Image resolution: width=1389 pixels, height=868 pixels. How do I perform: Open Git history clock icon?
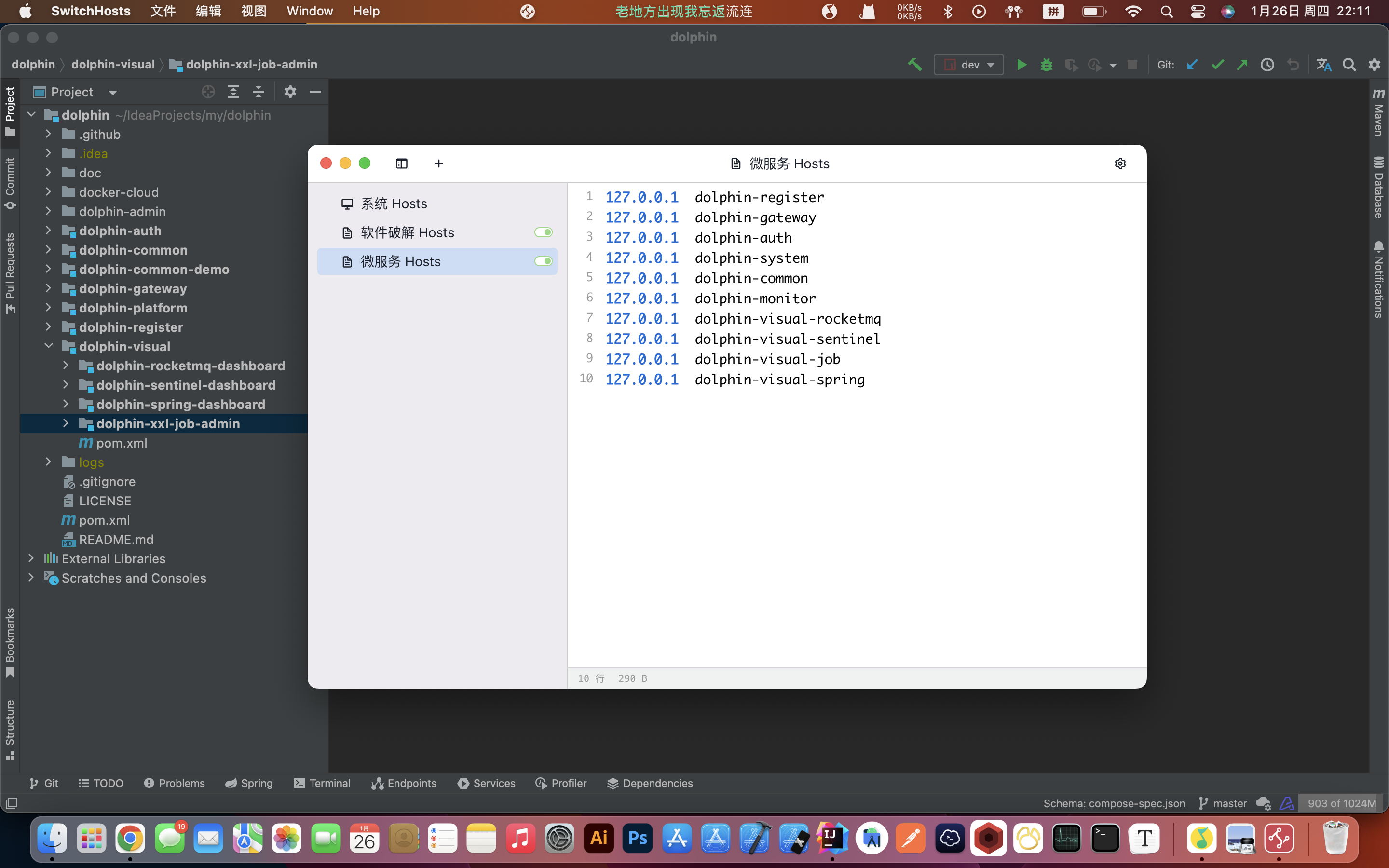click(x=1267, y=65)
